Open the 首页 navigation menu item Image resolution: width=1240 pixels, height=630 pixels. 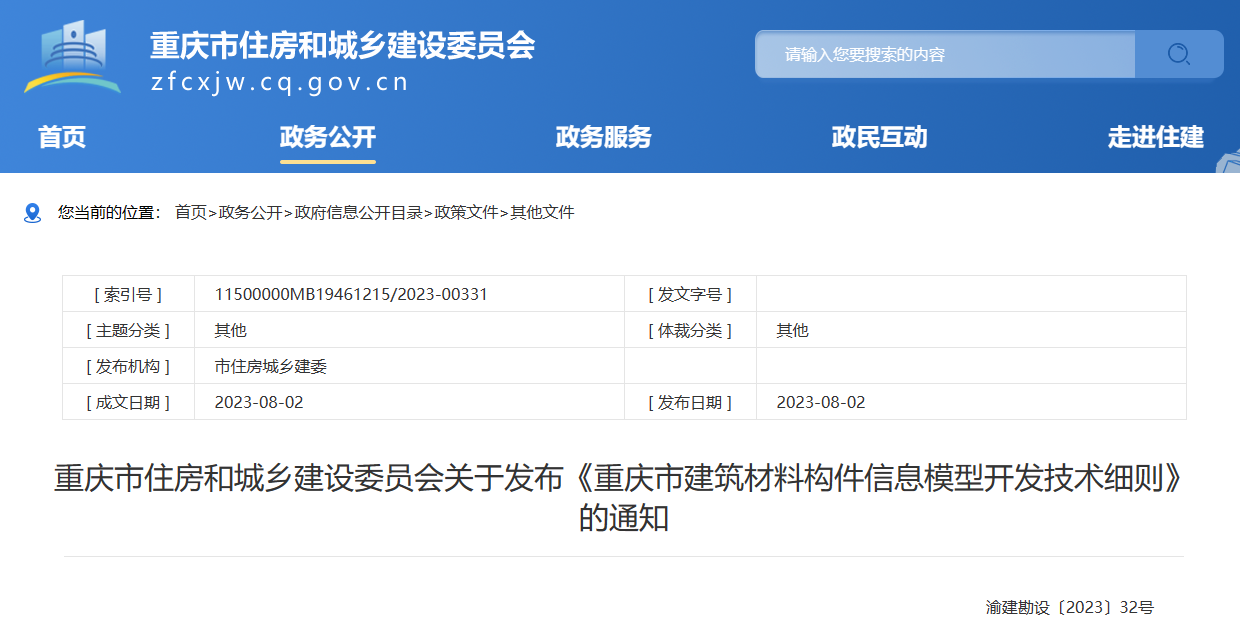point(61,138)
